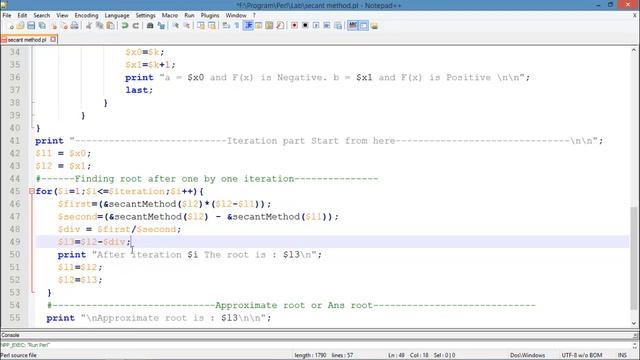Open the Search menu

42,16
